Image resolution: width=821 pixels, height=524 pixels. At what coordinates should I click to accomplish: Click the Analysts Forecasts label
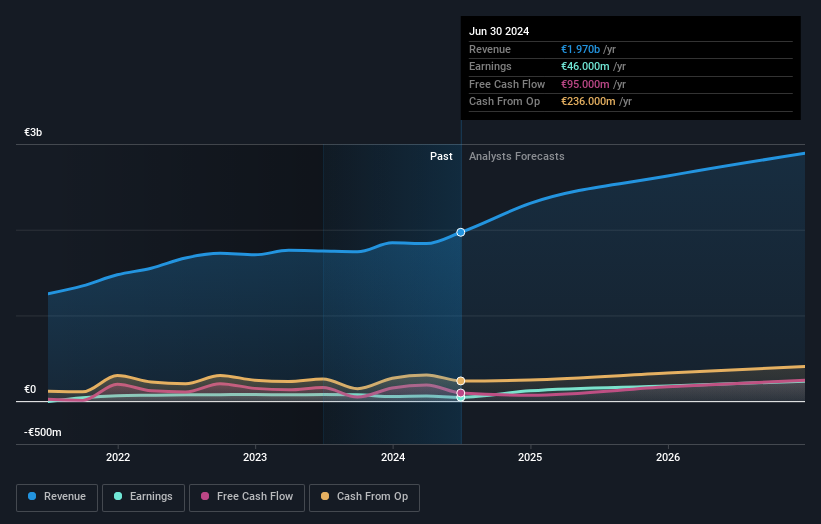tap(517, 157)
